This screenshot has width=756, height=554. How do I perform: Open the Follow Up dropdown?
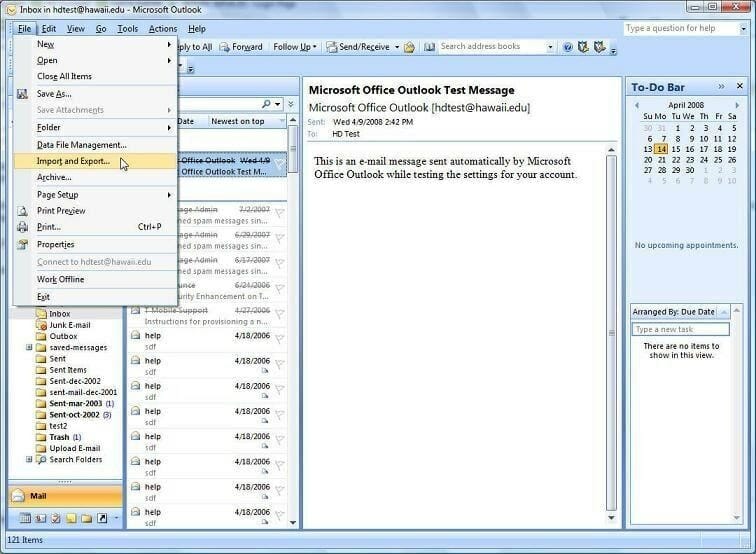(x=295, y=47)
